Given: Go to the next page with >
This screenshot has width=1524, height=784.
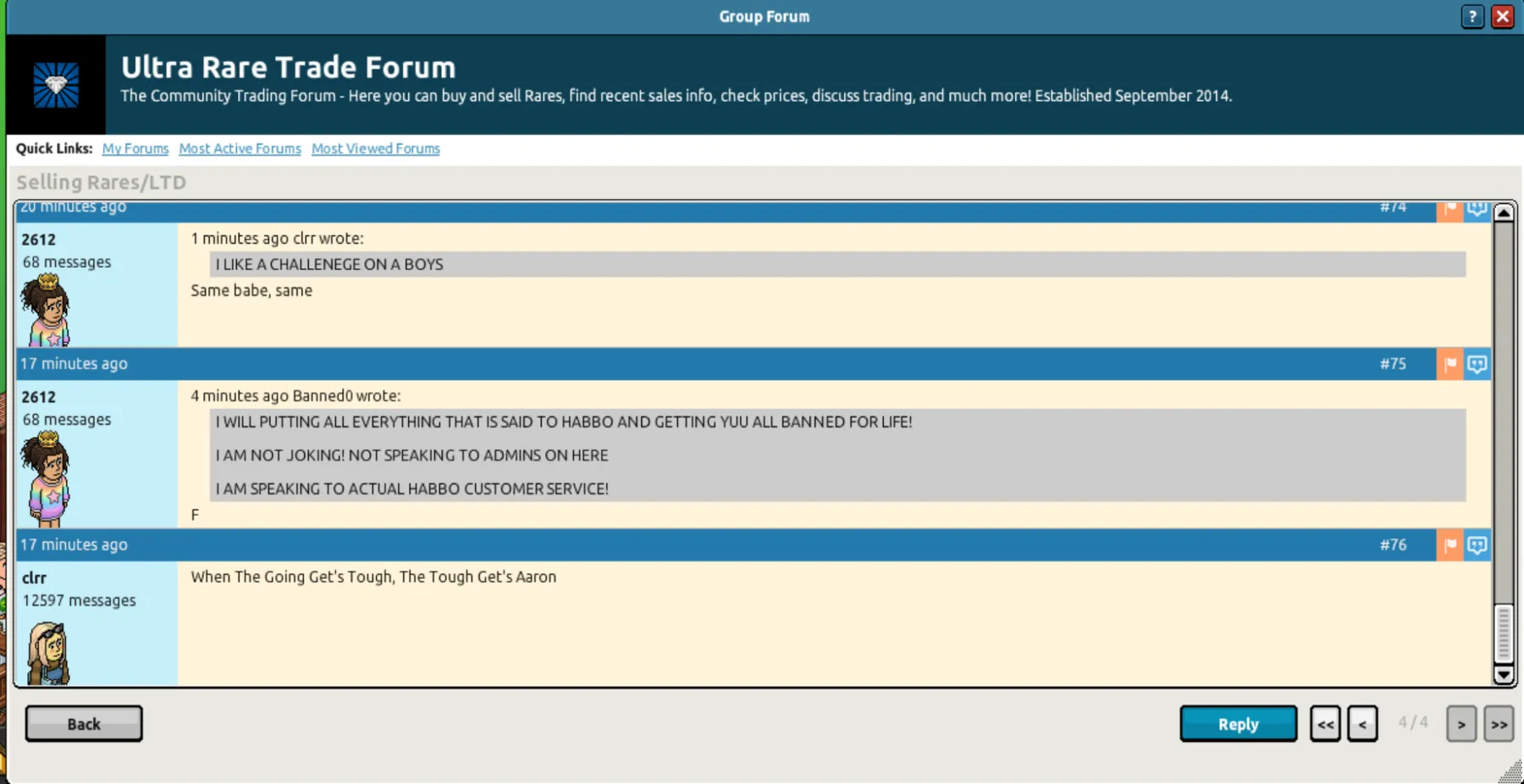Looking at the screenshot, I should 1461,724.
